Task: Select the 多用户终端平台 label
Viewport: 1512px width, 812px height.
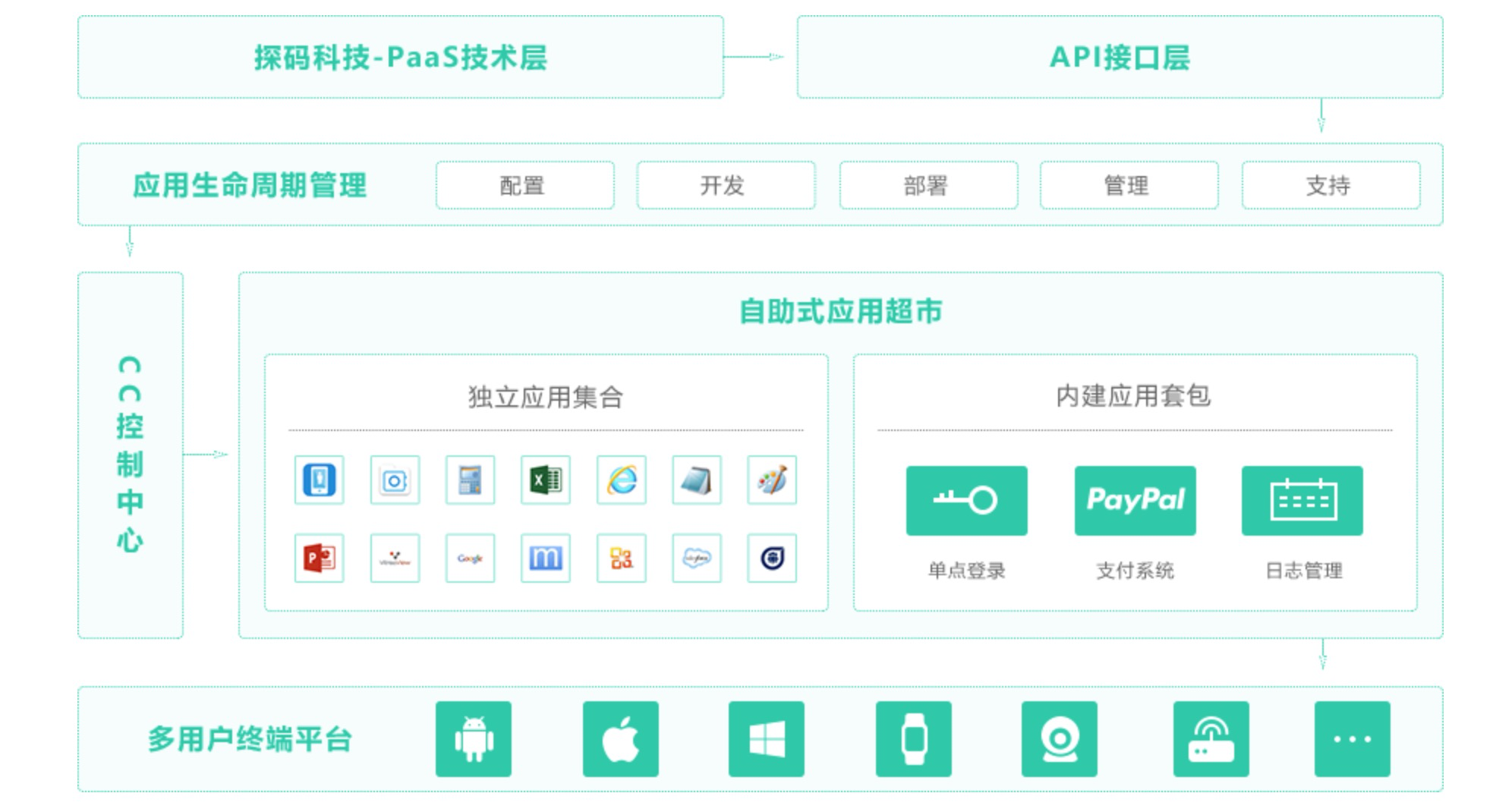Action: pyautogui.click(x=250, y=739)
